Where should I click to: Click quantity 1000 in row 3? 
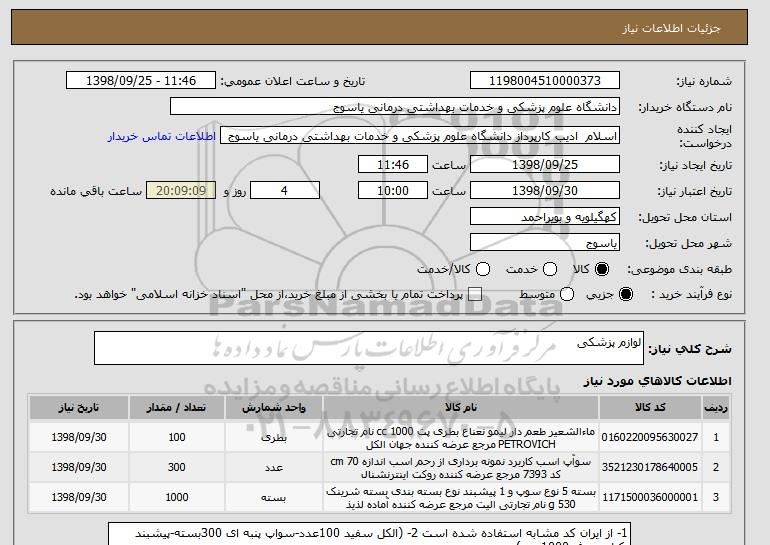(x=176, y=497)
